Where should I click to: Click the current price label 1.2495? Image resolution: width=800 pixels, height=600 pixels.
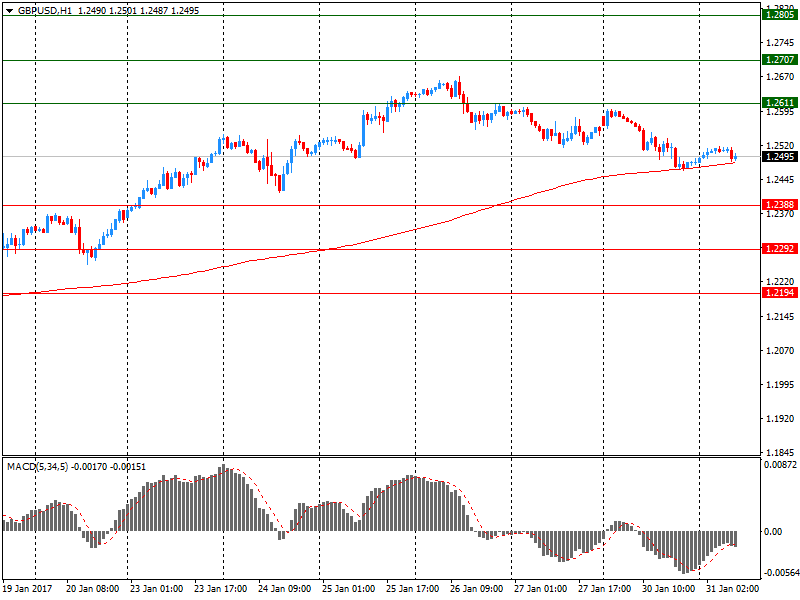[x=780, y=157]
